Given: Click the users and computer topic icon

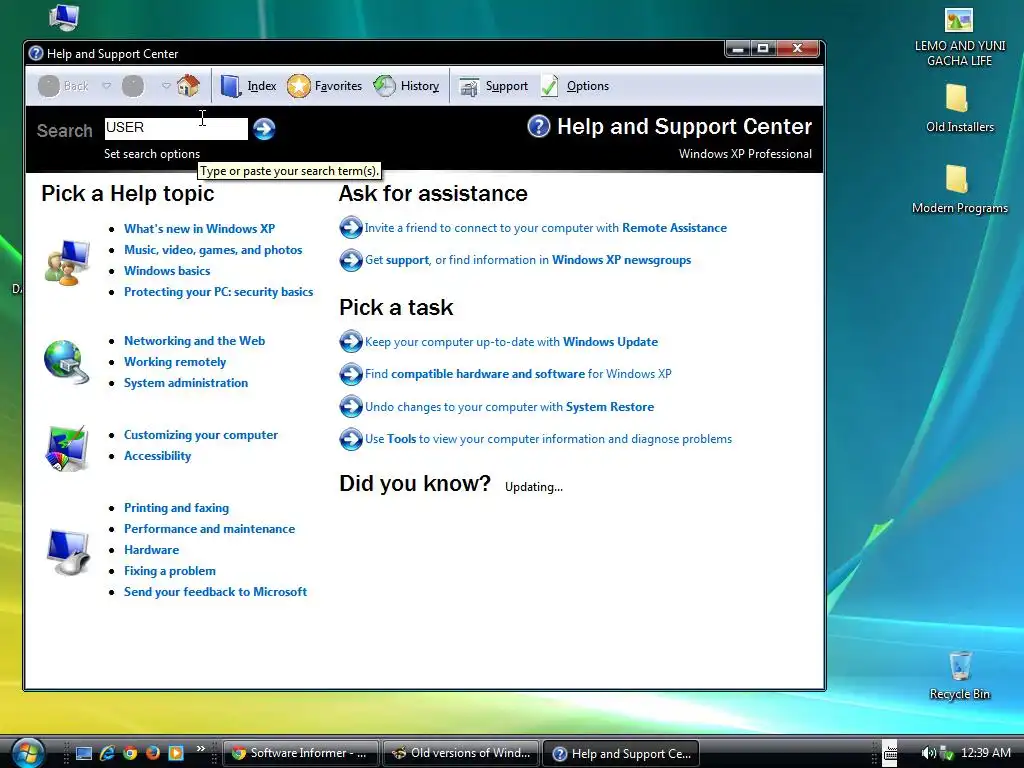Looking at the screenshot, I should pos(67,262).
